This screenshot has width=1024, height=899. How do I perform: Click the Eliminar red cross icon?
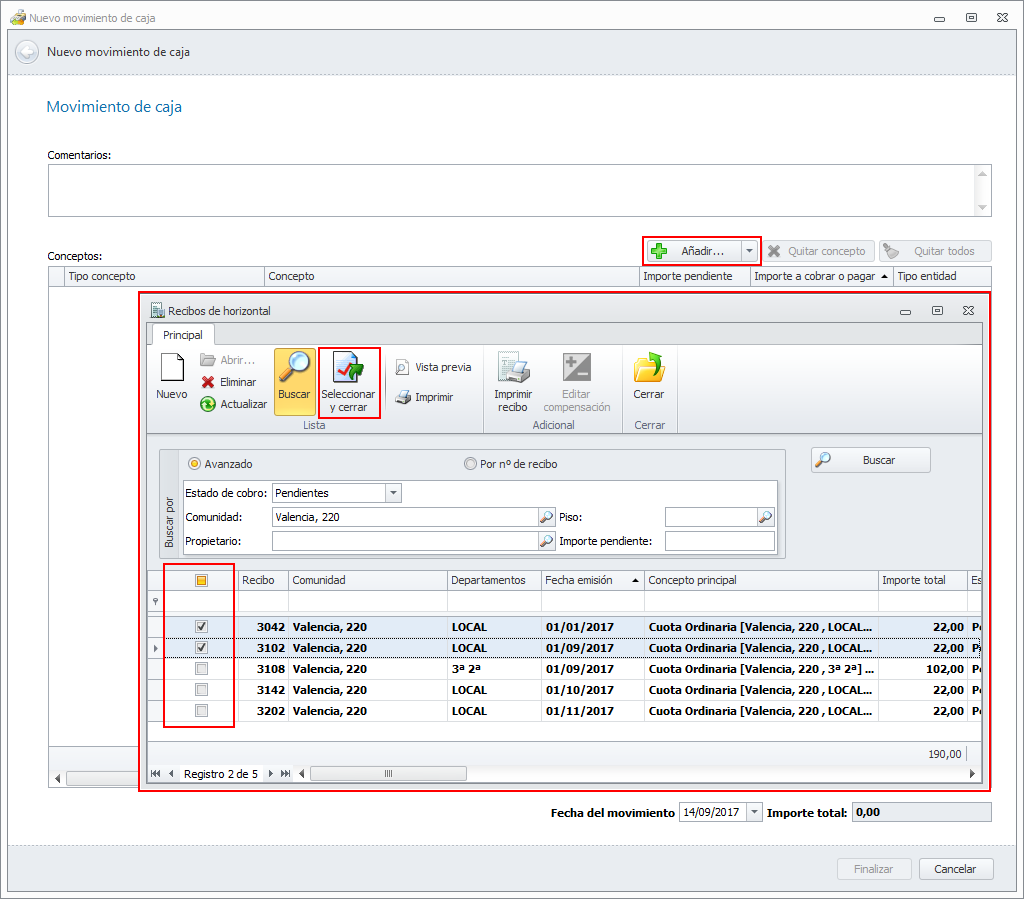click(208, 382)
